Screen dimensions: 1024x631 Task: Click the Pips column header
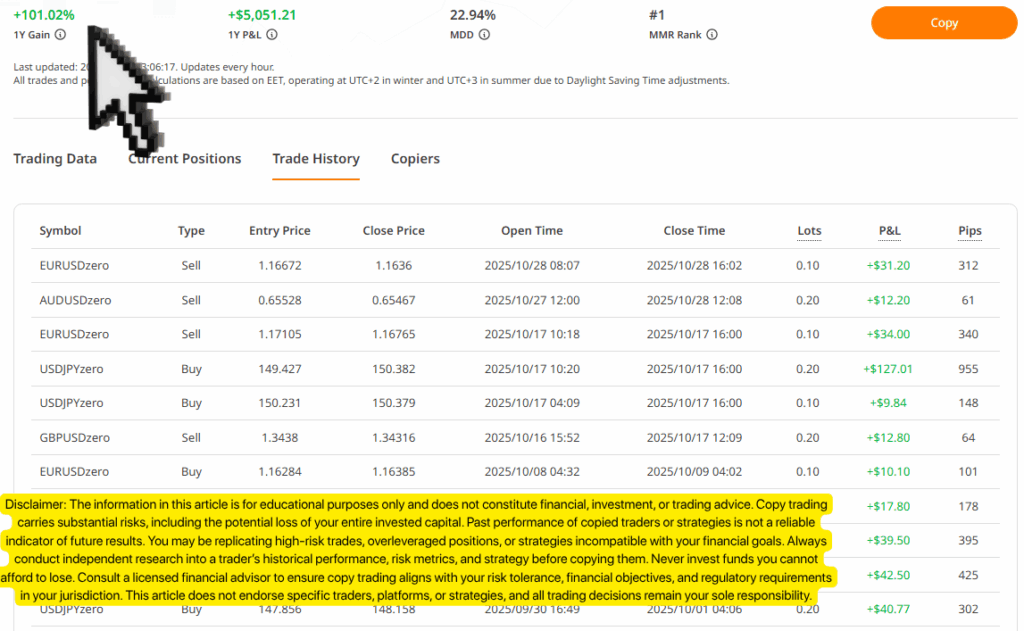[969, 231]
